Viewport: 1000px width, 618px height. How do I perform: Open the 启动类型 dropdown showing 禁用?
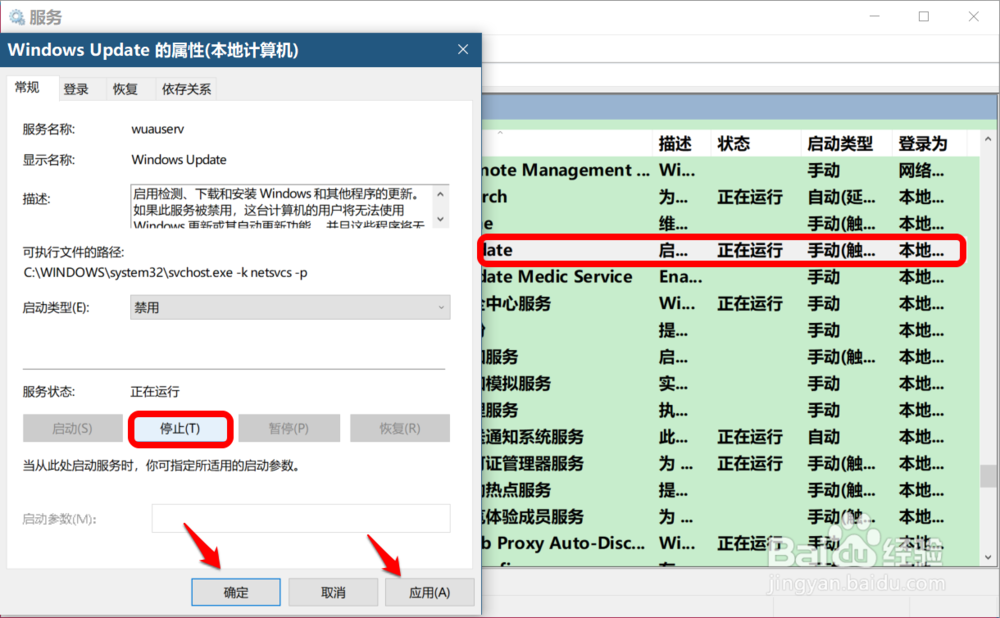pyautogui.click(x=290, y=307)
